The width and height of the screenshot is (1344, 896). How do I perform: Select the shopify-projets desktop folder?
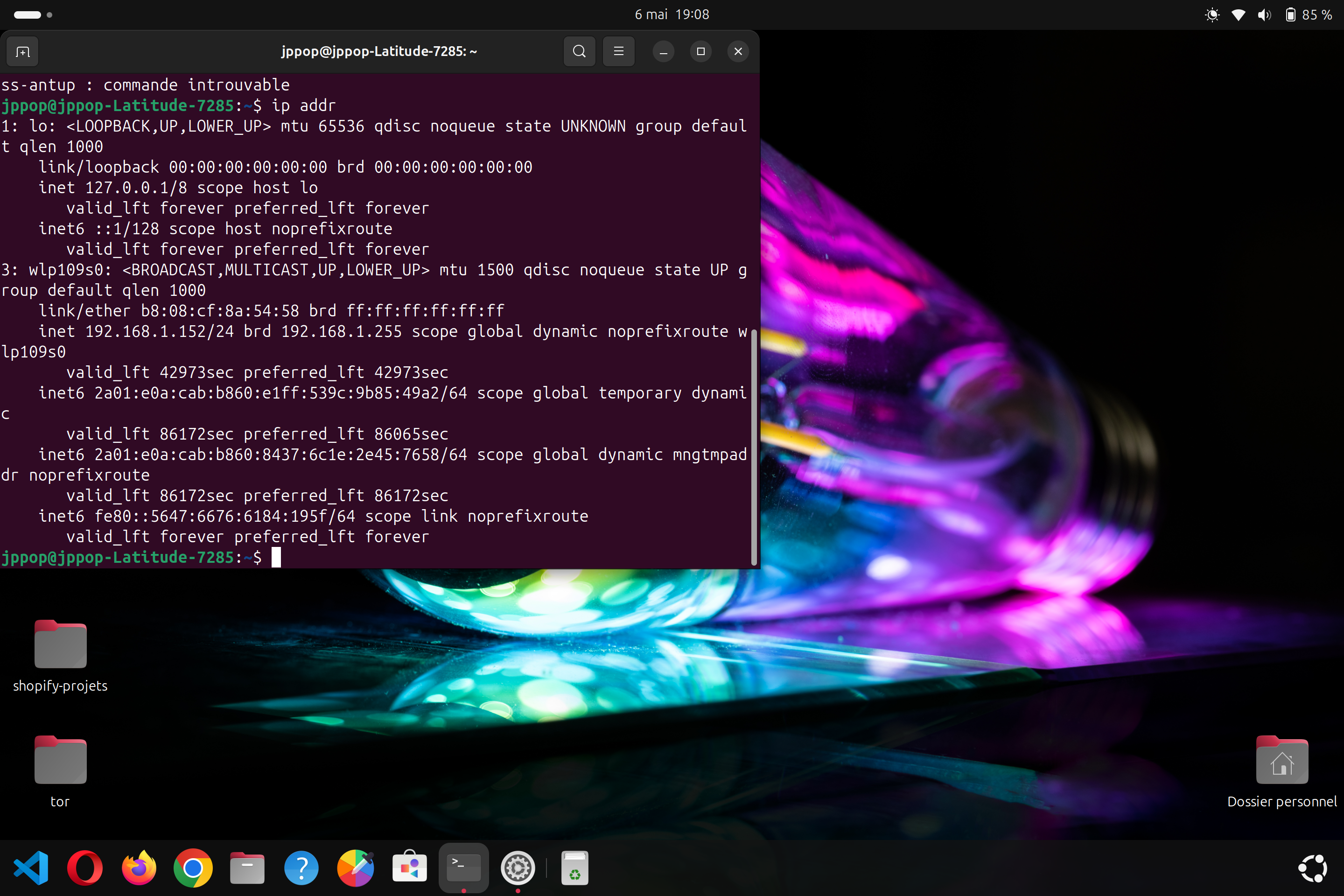coord(60,656)
